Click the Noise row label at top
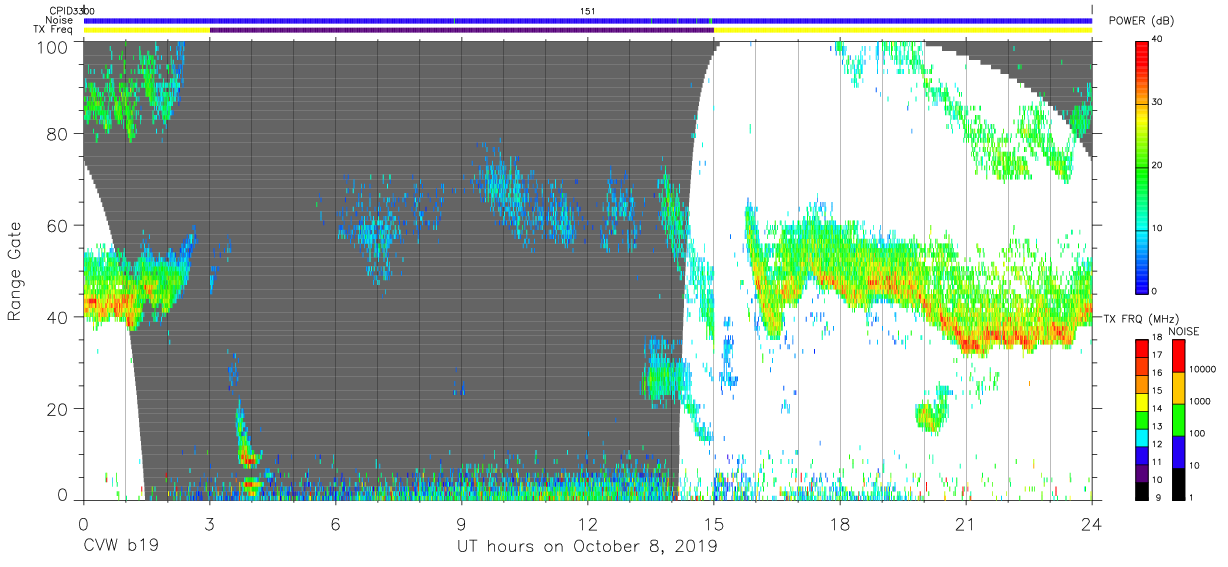 point(61,20)
